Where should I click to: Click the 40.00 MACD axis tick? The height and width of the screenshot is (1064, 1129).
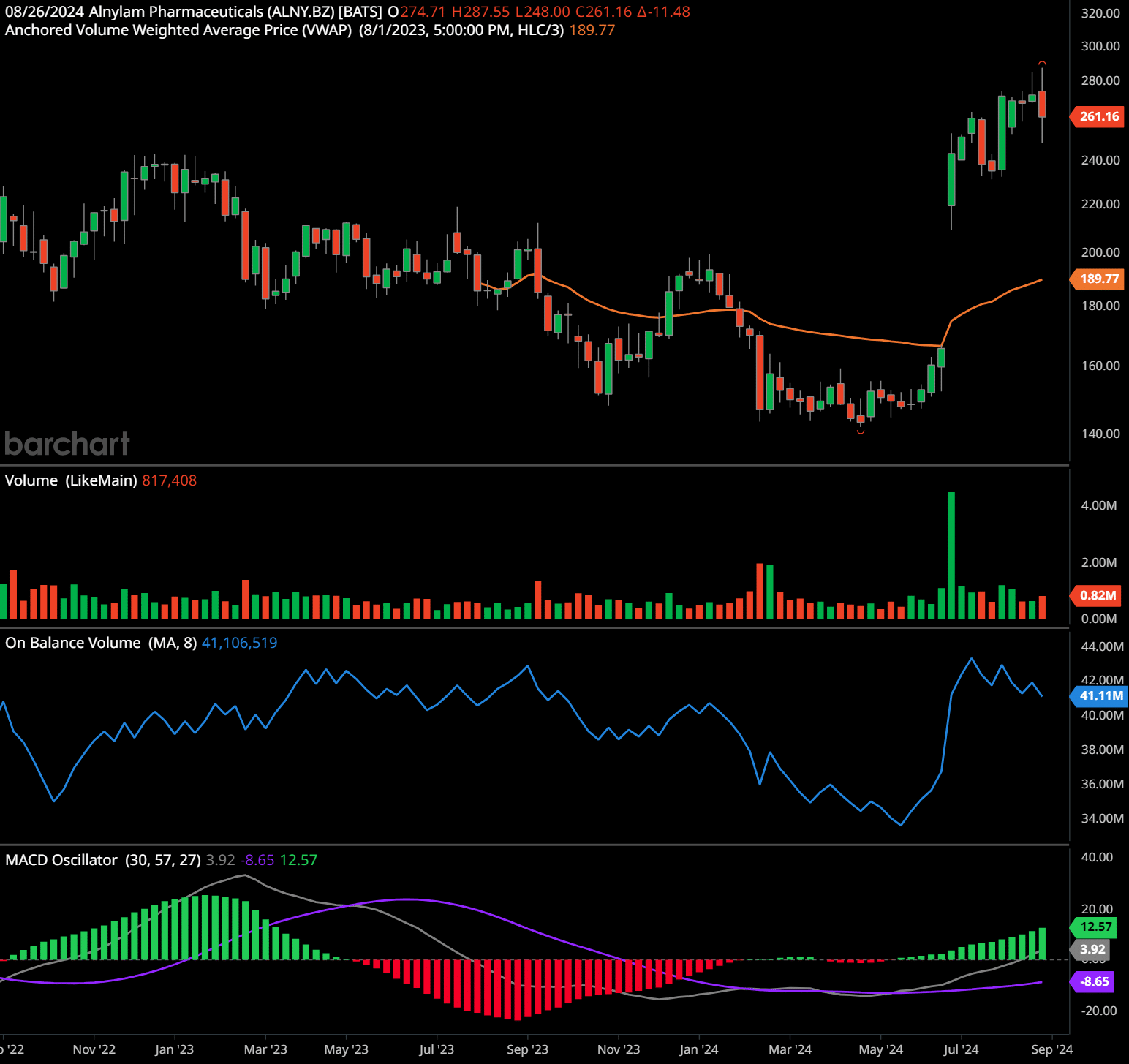point(1097,857)
